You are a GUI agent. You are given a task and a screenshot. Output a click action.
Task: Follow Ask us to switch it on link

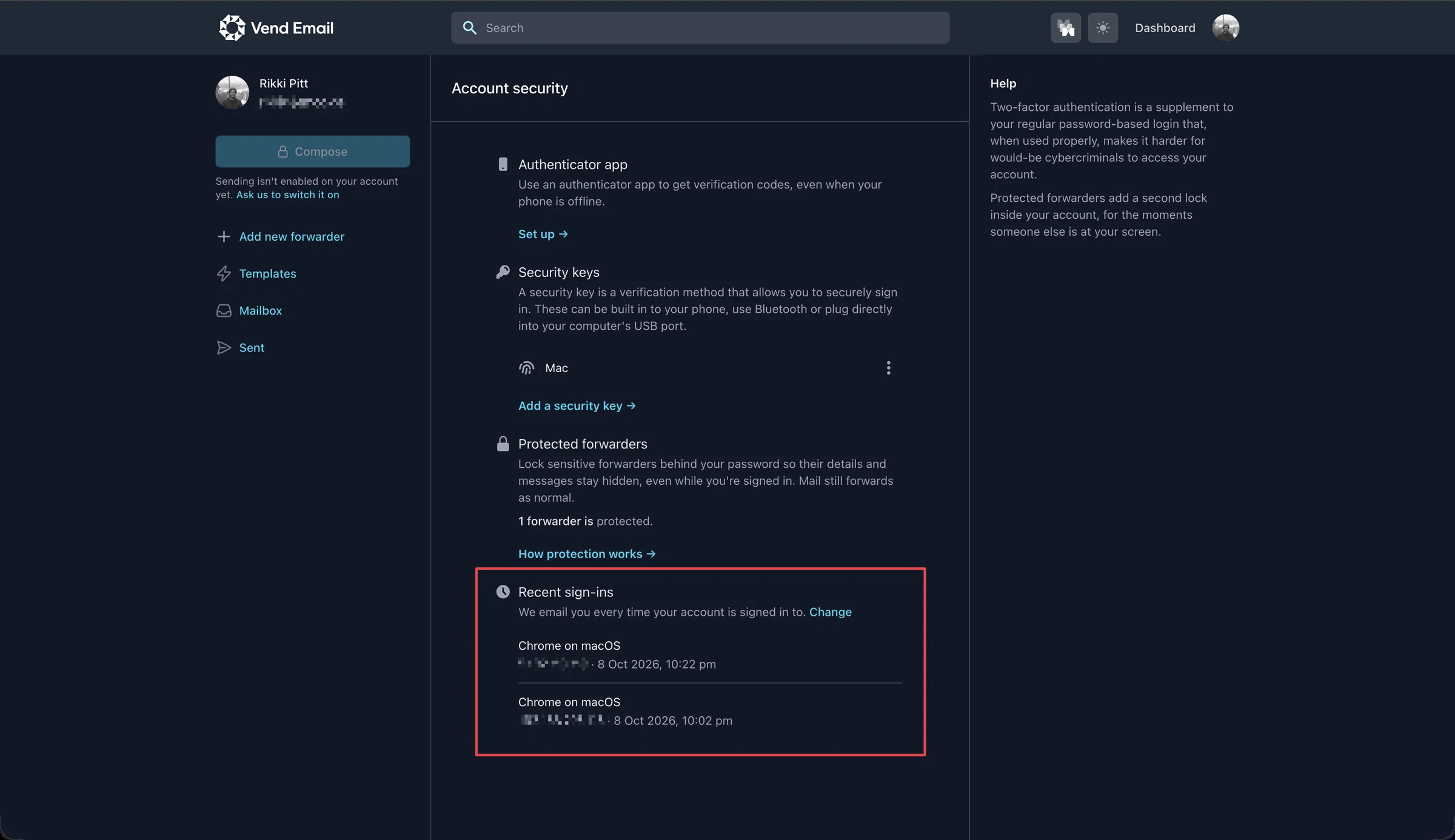pyautogui.click(x=287, y=195)
